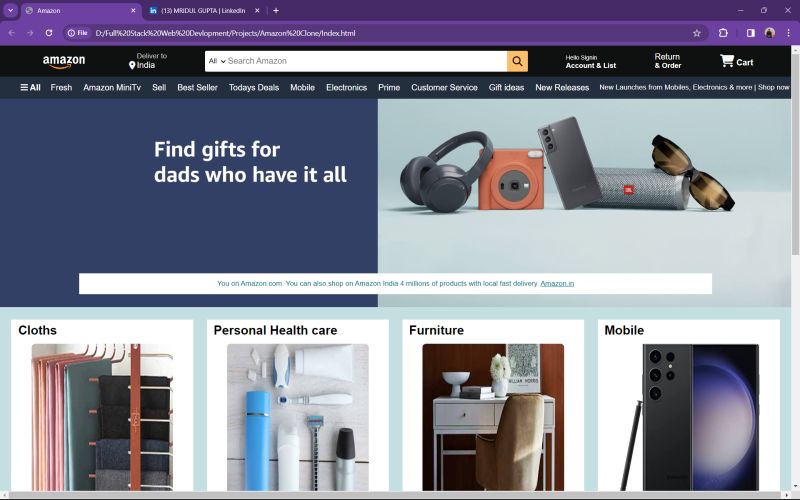
Task: Click the Cloths card image
Action: (x=102, y=417)
